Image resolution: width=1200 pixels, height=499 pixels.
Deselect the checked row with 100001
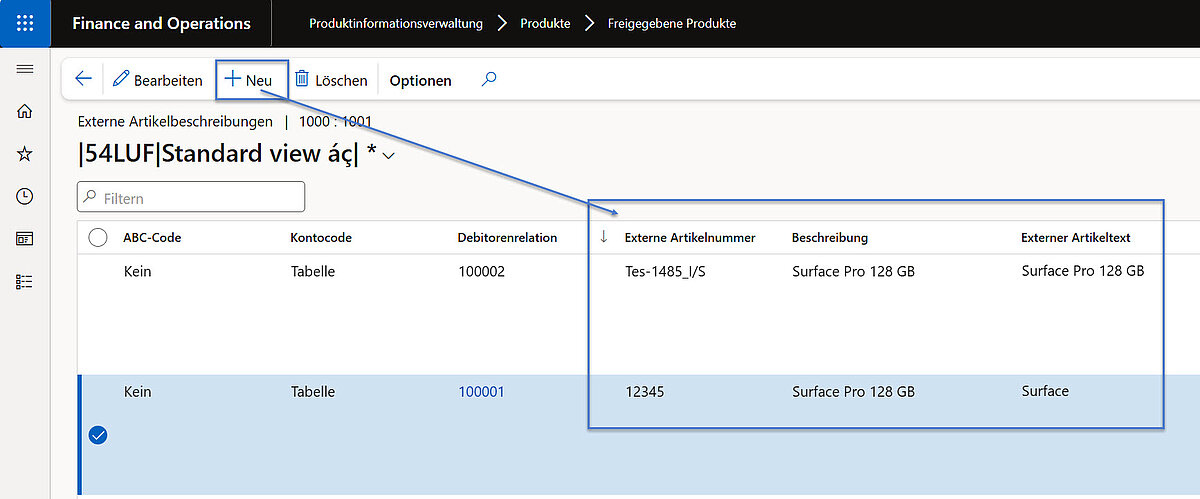click(98, 435)
